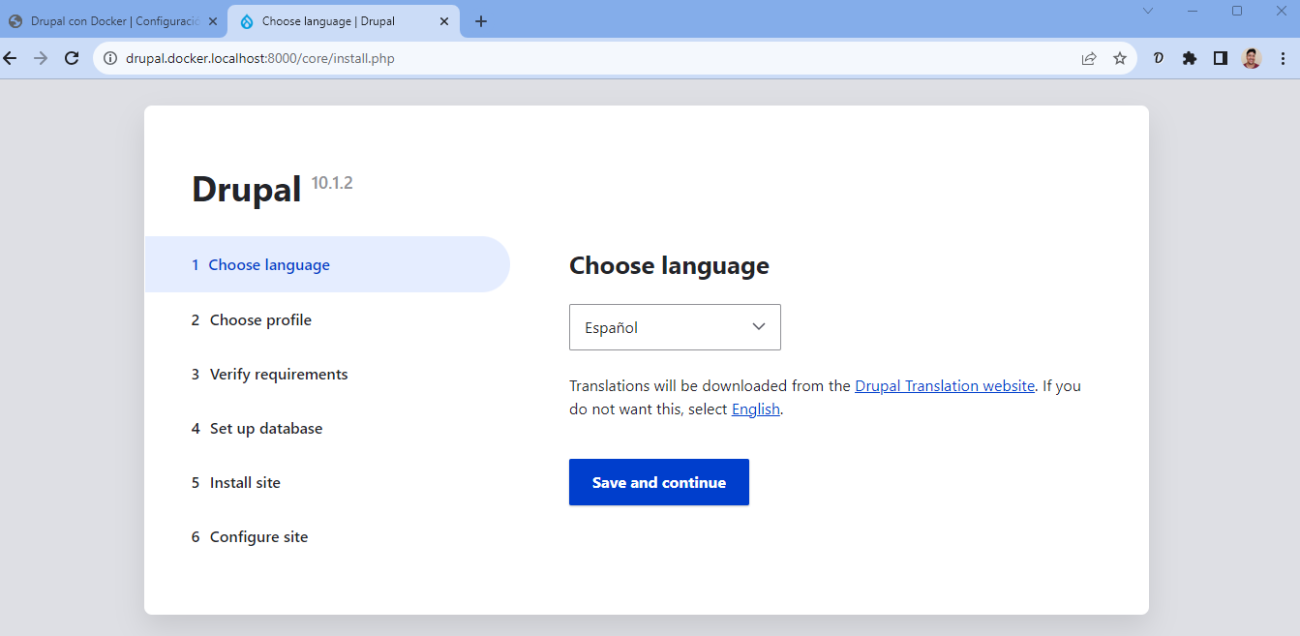1300x636 pixels.
Task: Open a new tab with plus icon
Action: click(x=481, y=21)
